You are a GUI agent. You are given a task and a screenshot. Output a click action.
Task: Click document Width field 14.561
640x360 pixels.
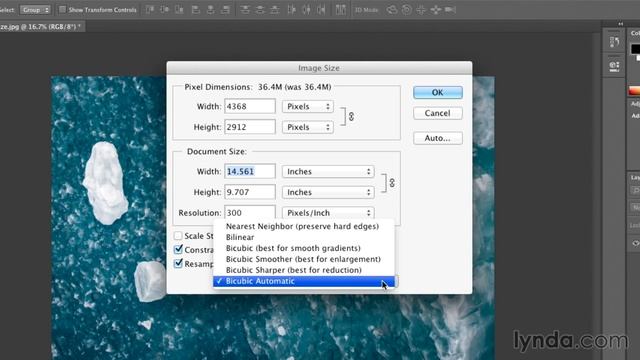pos(250,171)
